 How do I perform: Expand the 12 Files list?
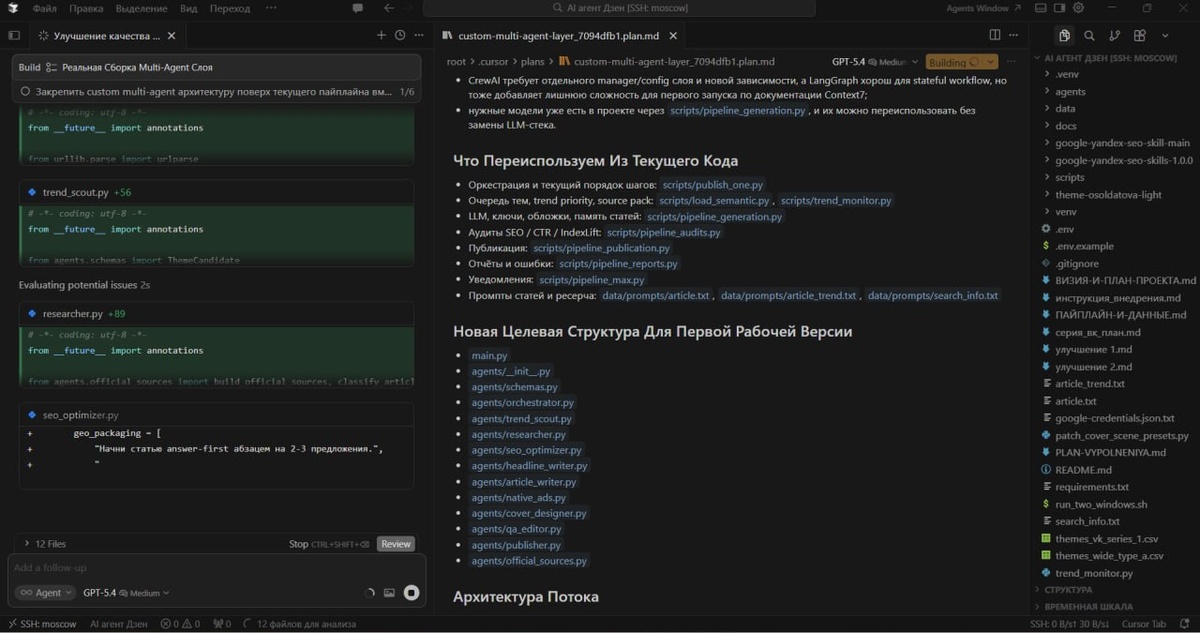click(45, 544)
